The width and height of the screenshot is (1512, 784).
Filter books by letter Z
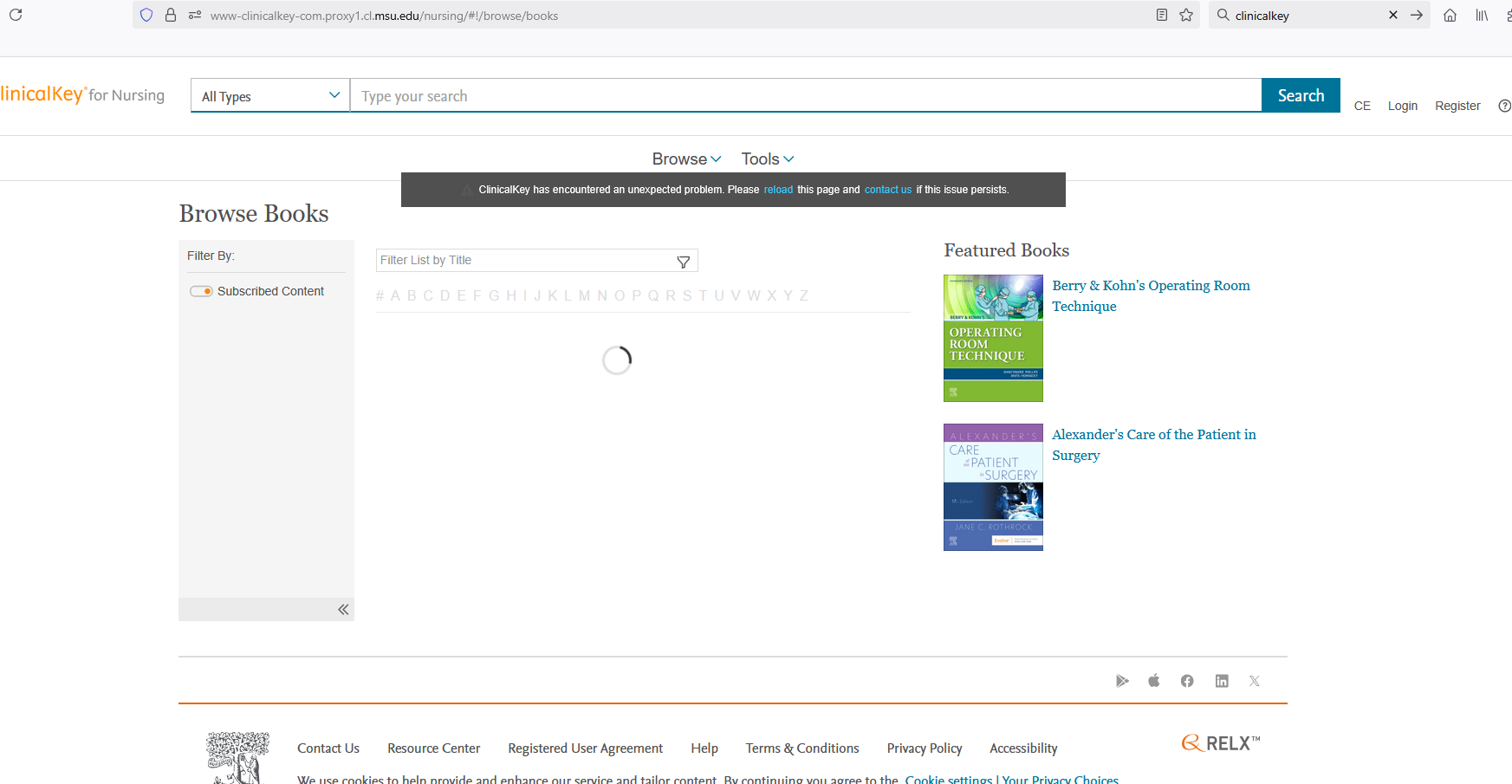(x=804, y=295)
